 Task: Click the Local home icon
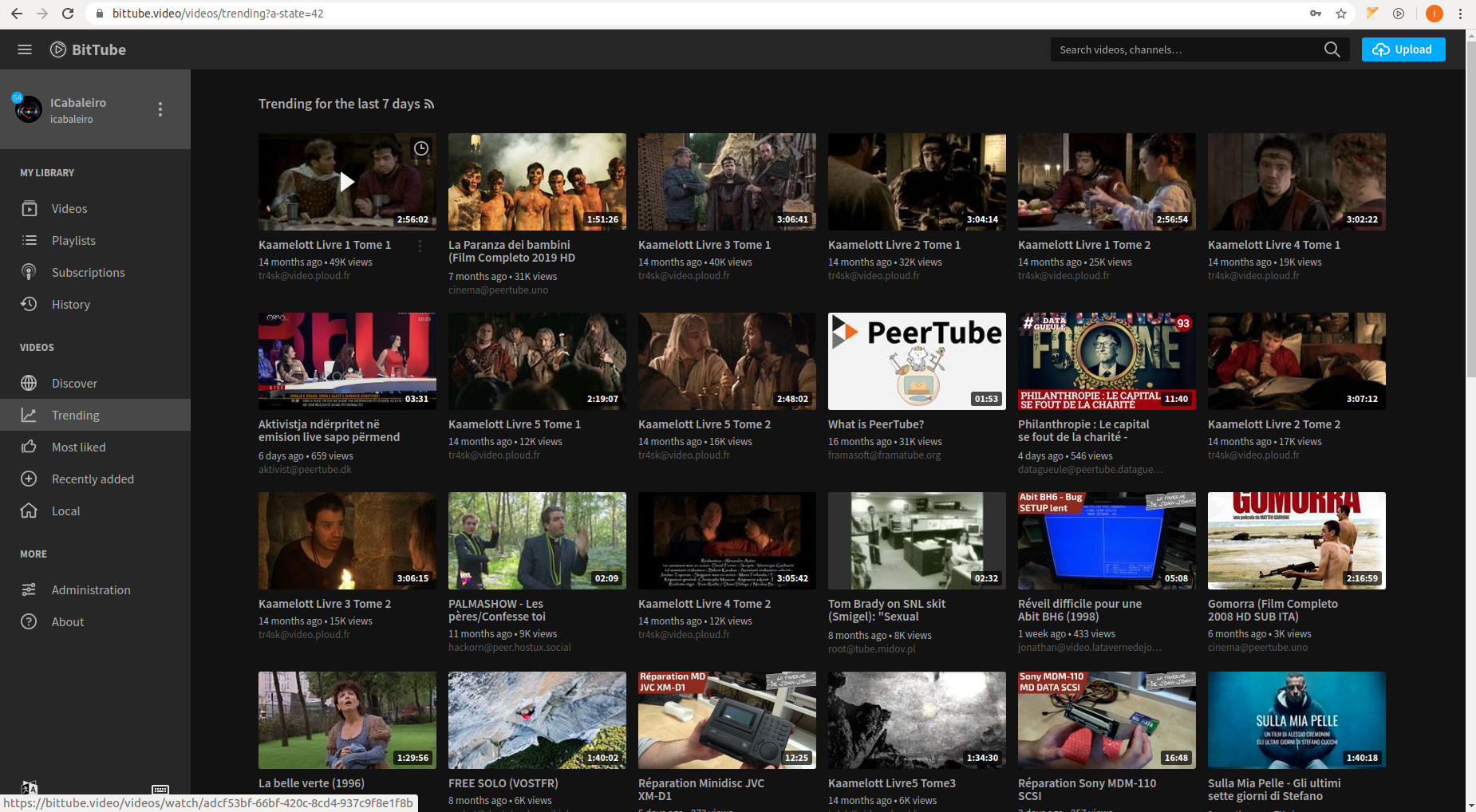coord(29,511)
